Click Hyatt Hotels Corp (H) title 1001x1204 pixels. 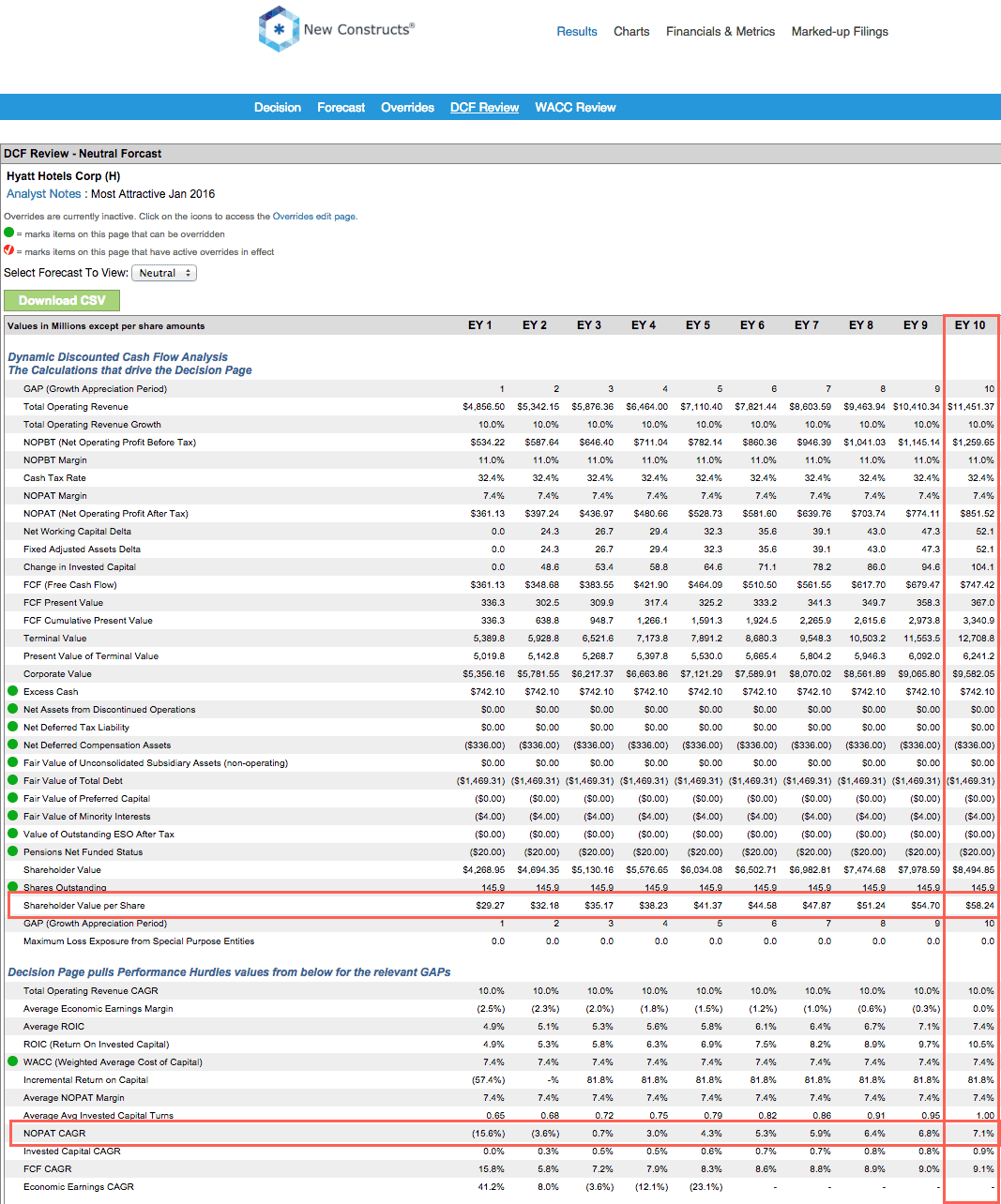(64, 176)
